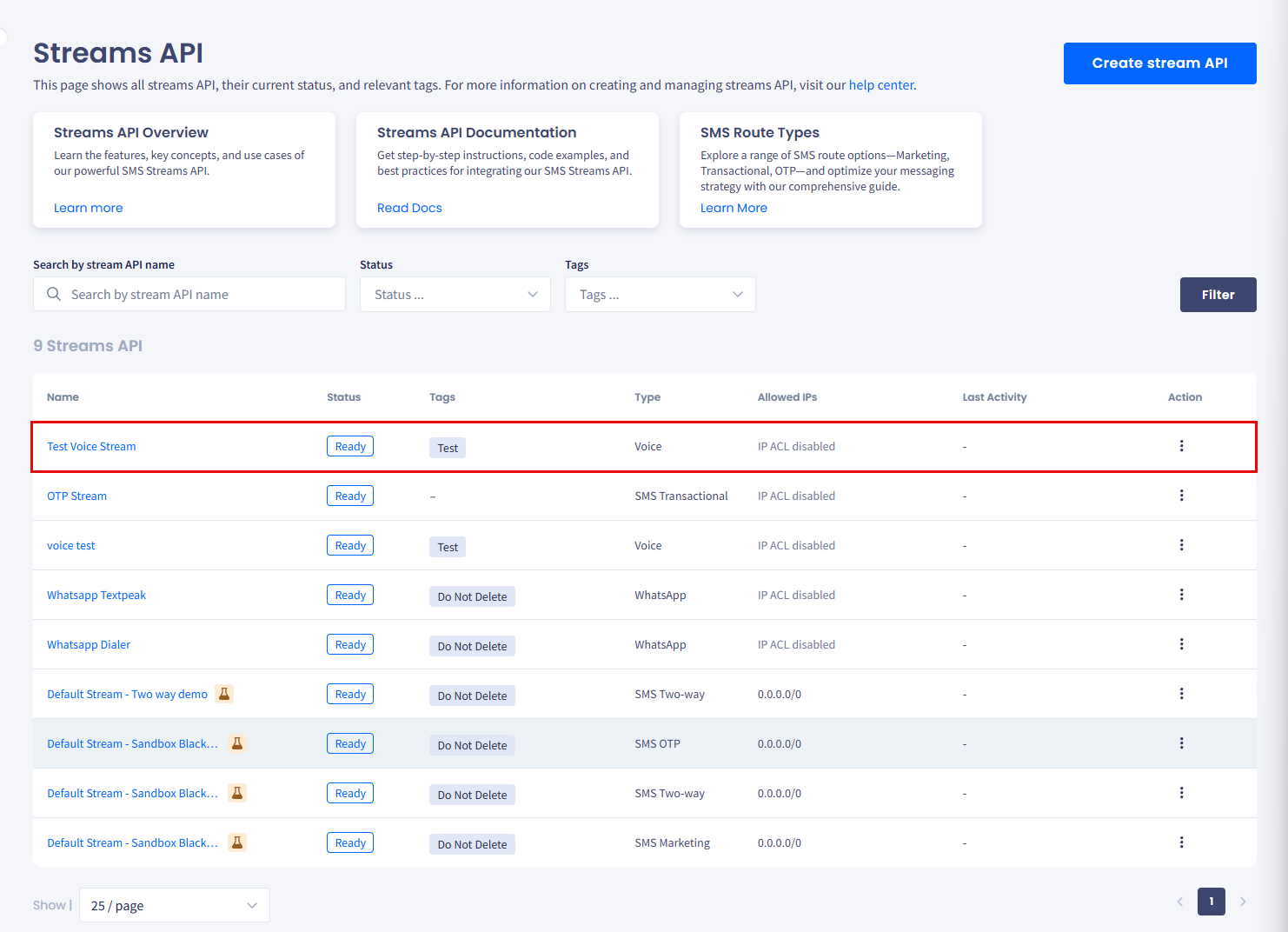
Task: Click Ready status of Test Voice Stream
Action: 350,446
